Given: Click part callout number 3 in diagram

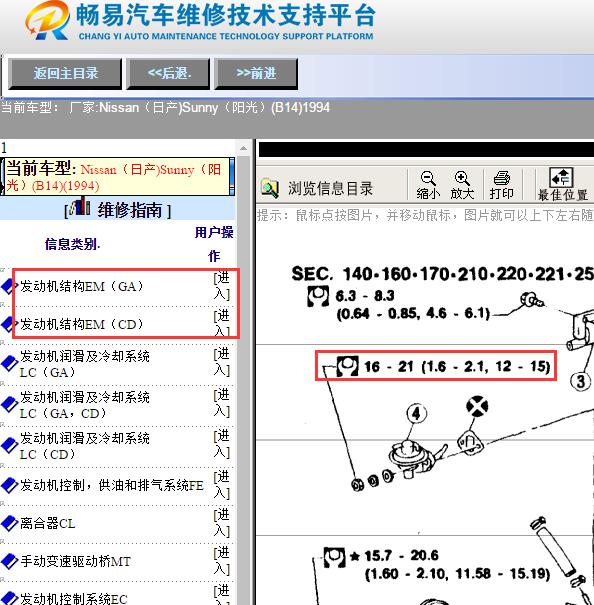Looking at the screenshot, I should pyautogui.click(x=581, y=381).
